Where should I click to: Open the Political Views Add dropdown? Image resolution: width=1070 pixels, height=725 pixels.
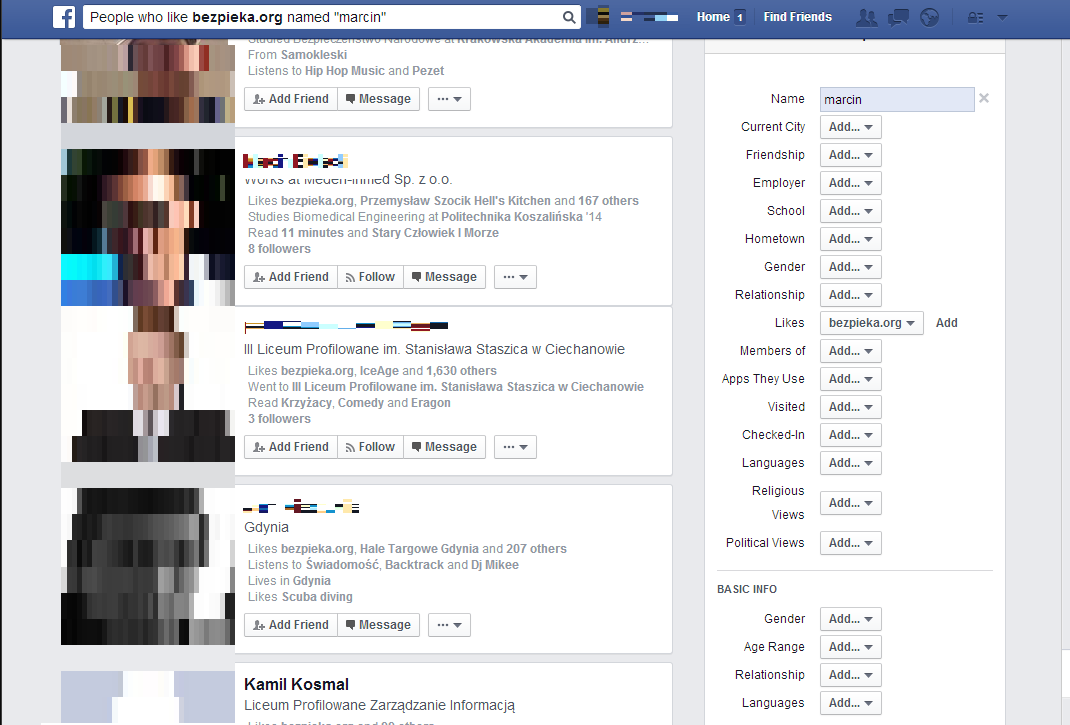click(851, 543)
